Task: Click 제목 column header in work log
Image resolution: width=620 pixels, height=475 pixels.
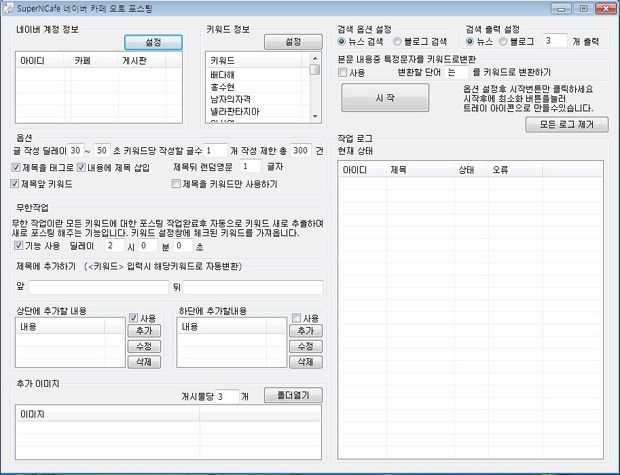Action: pyautogui.click(x=420, y=170)
